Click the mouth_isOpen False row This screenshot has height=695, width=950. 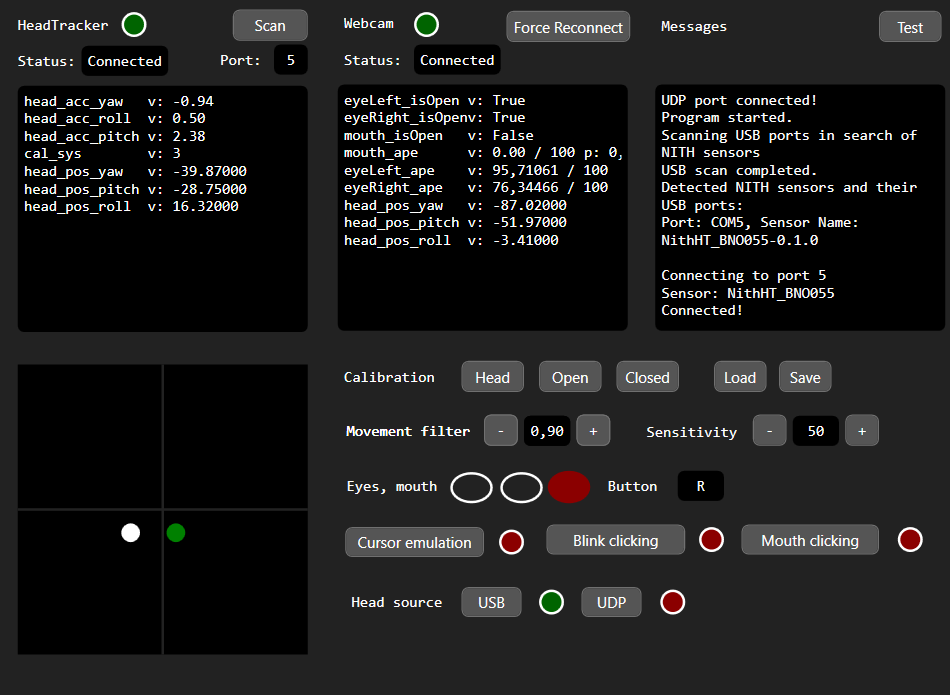[439, 135]
